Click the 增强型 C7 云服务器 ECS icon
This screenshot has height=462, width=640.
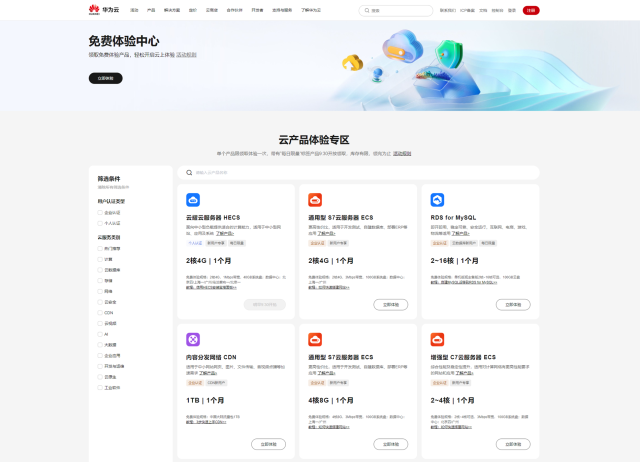click(x=437, y=339)
